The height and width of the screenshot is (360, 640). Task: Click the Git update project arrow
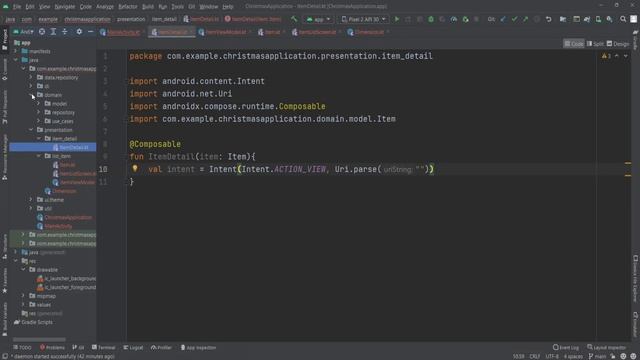pyautogui.click(x=503, y=19)
